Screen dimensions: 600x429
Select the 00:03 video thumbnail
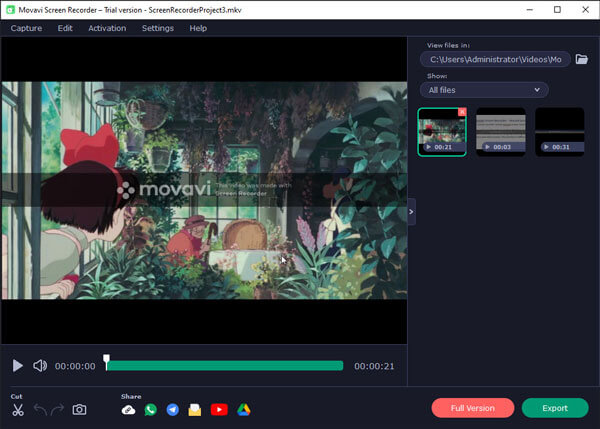click(x=501, y=132)
